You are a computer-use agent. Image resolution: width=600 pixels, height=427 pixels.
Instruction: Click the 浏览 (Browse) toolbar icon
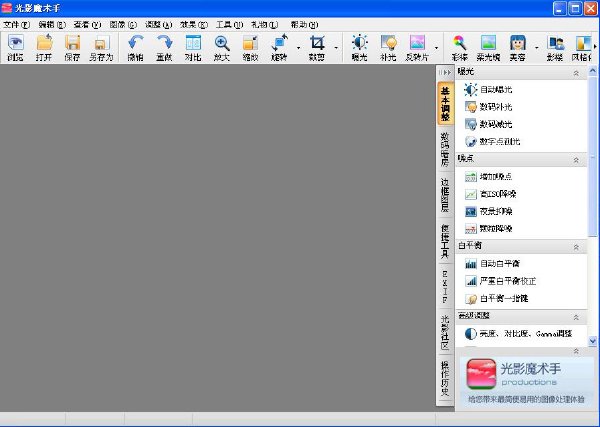point(16,47)
